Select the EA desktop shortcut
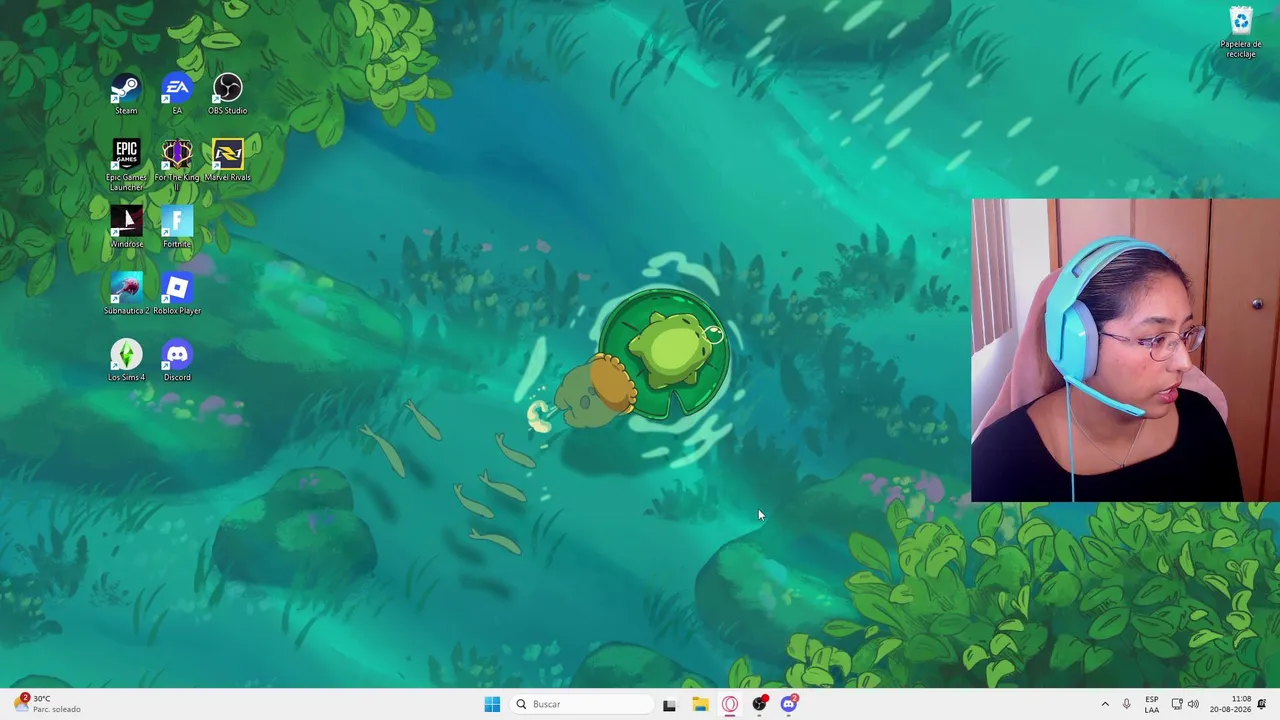Viewport: 1280px width, 720px height. click(177, 94)
